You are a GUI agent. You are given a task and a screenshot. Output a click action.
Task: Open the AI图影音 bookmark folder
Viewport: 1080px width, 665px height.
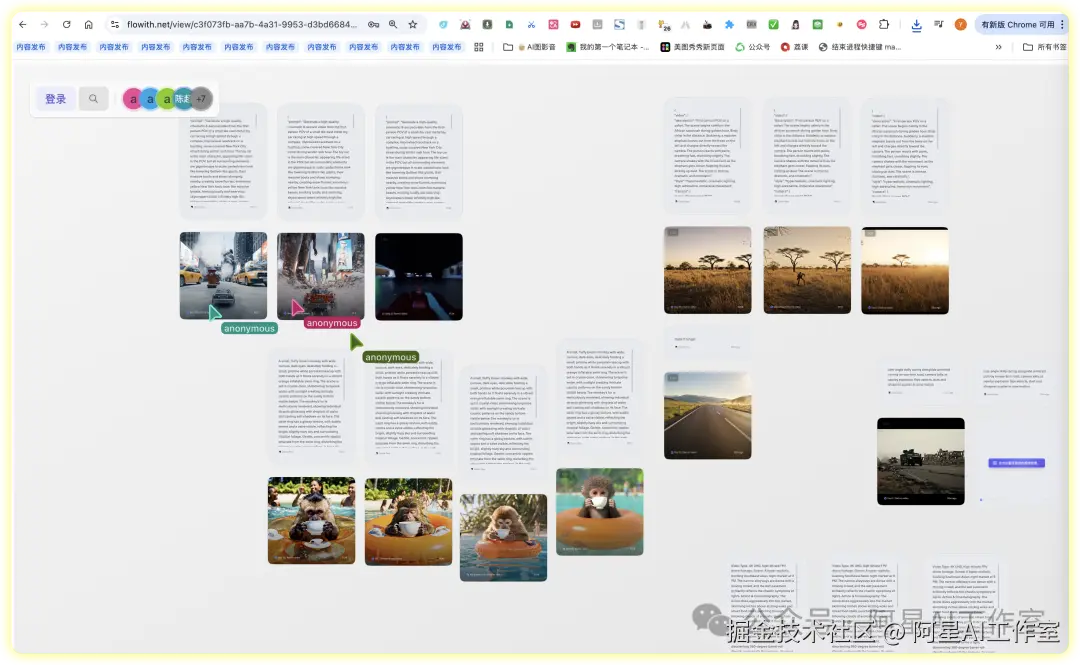coord(529,47)
